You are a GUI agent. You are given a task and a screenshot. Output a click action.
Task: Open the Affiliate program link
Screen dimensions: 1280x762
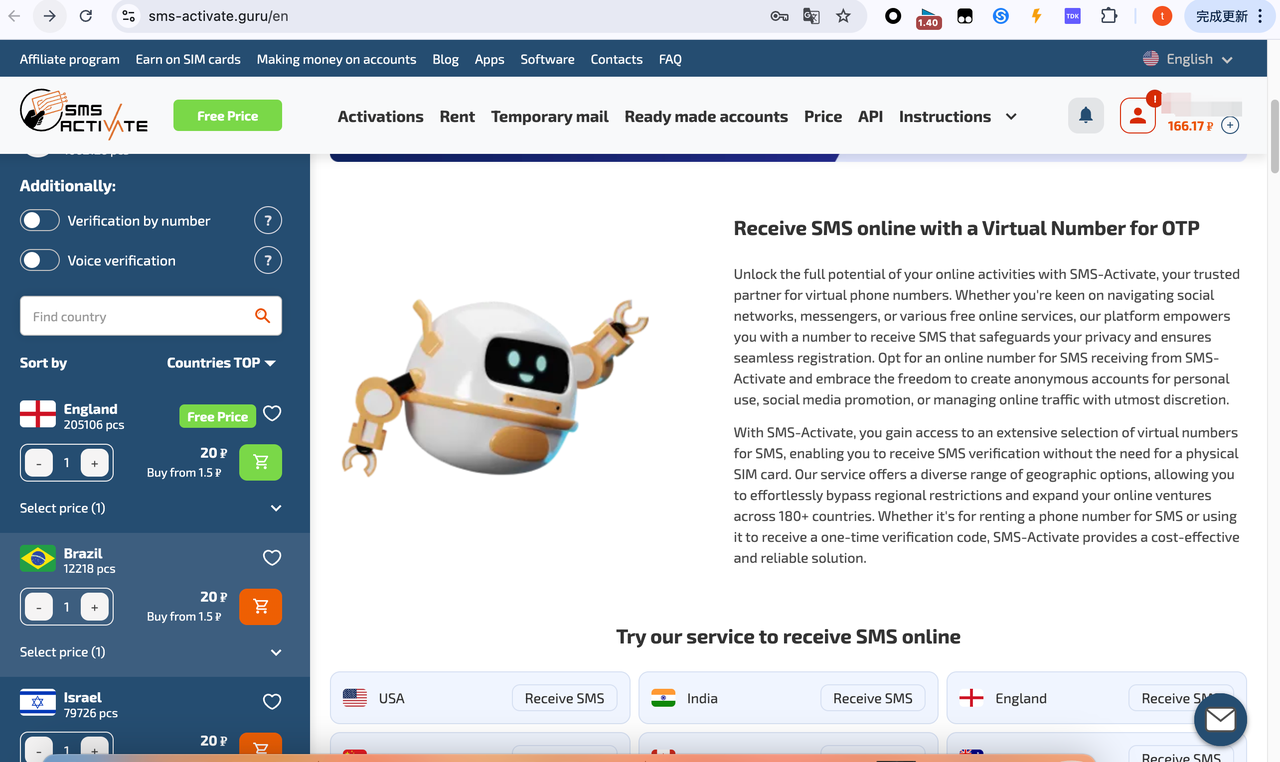click(x=70, y=59)
